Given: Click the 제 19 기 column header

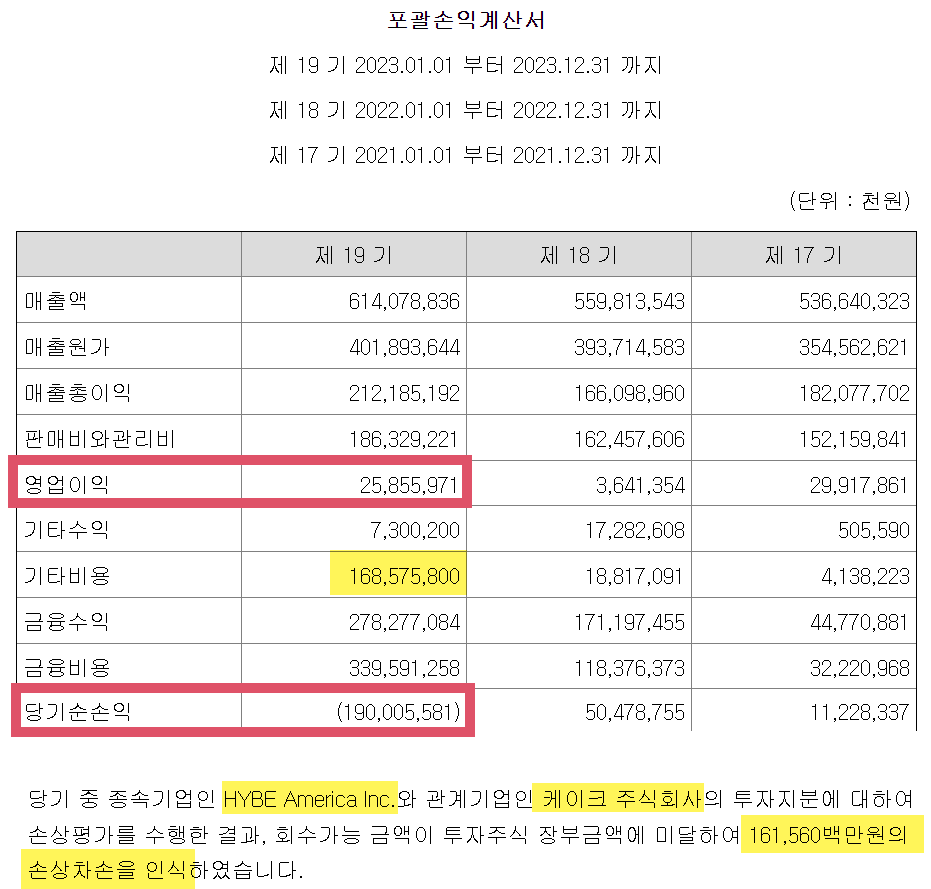Looking at the screenshot, I should 354,255.
